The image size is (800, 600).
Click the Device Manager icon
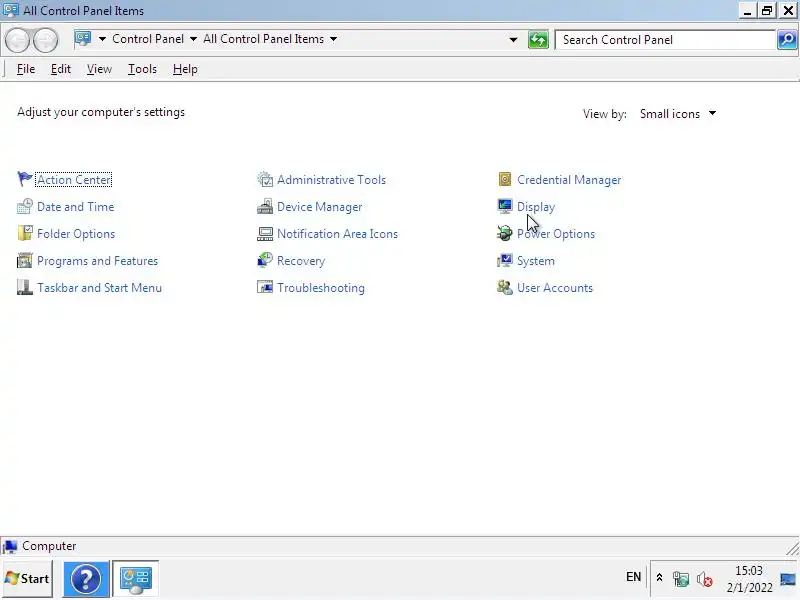(x=265, y=206)
